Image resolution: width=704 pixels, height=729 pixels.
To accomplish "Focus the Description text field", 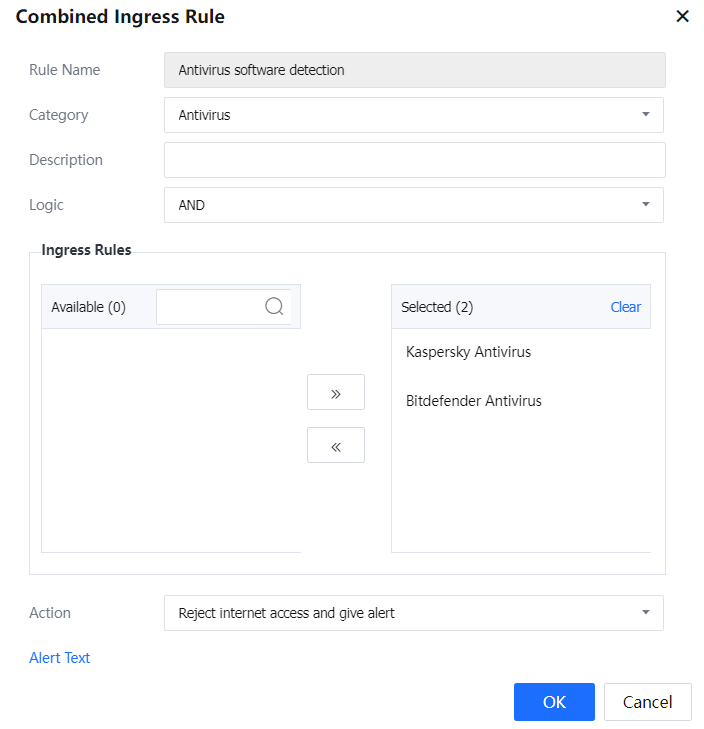I will 414,160.
